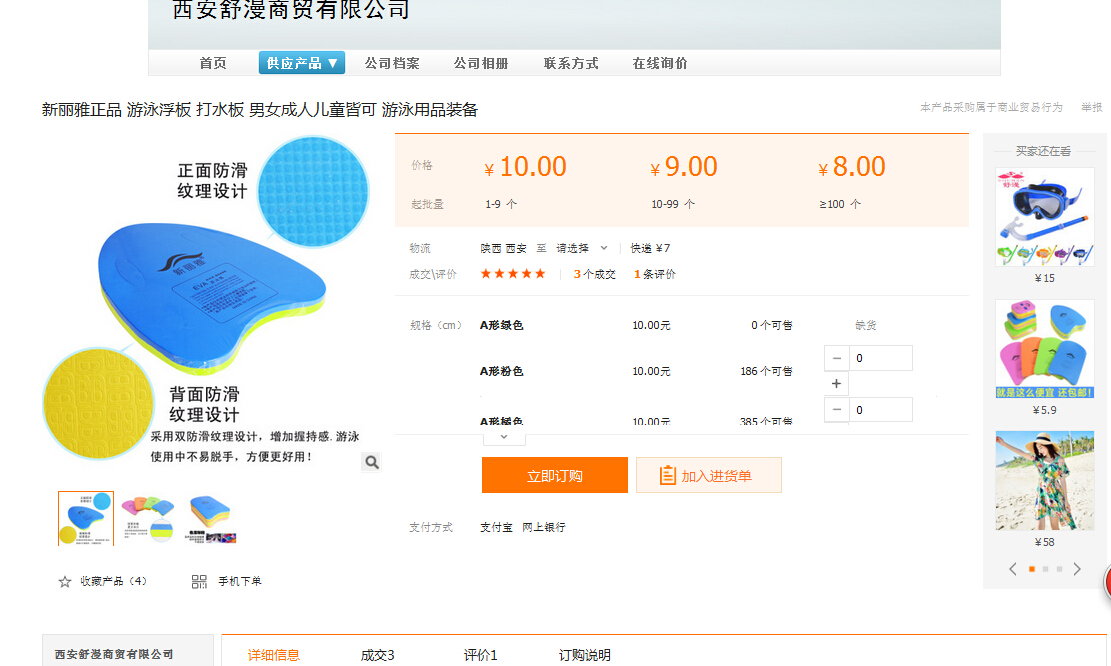The height and width of the screenshot is (666, 1111).
Task: Go to 公司档案 in navigation bar
Action: (392, 63)
